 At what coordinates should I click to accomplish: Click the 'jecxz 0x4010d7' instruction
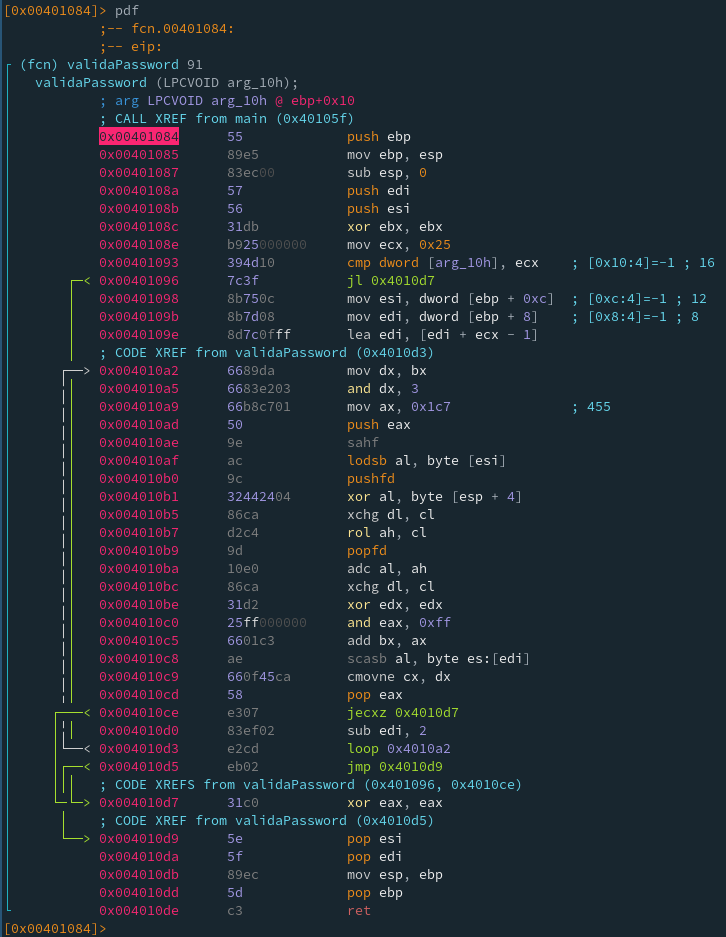tap(403, 713)
